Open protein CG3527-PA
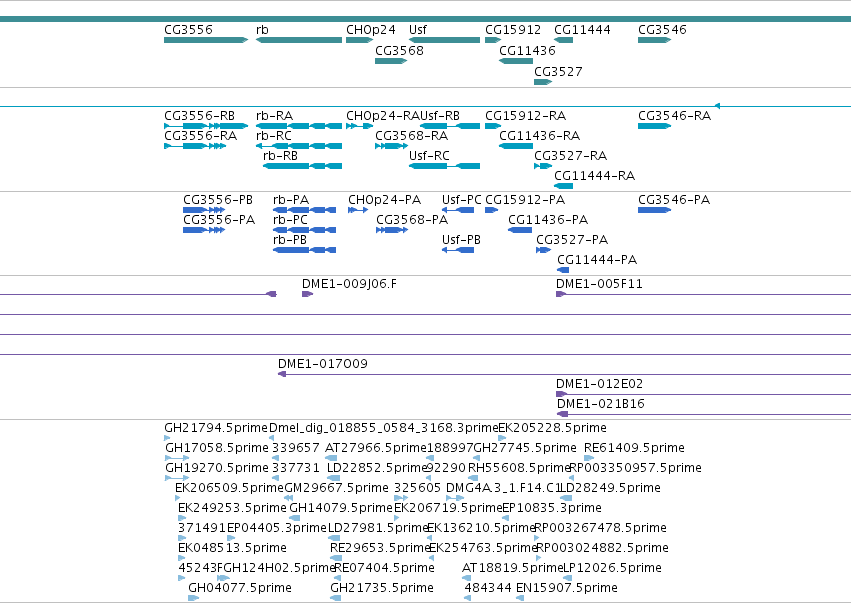851x603 pixels. (544, 251)
